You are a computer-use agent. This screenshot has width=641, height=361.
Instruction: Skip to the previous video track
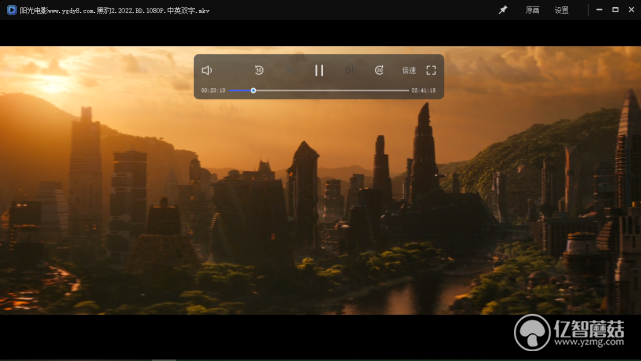click(289, 70)
